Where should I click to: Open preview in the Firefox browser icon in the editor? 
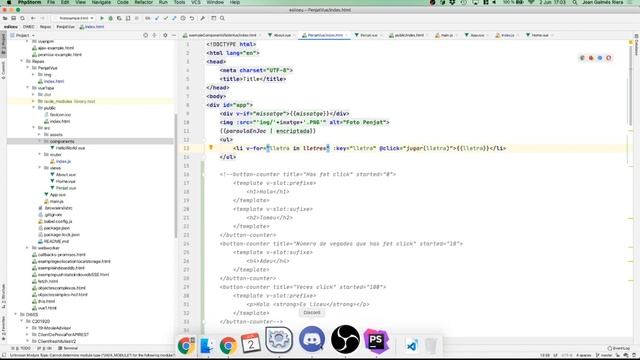591,58
